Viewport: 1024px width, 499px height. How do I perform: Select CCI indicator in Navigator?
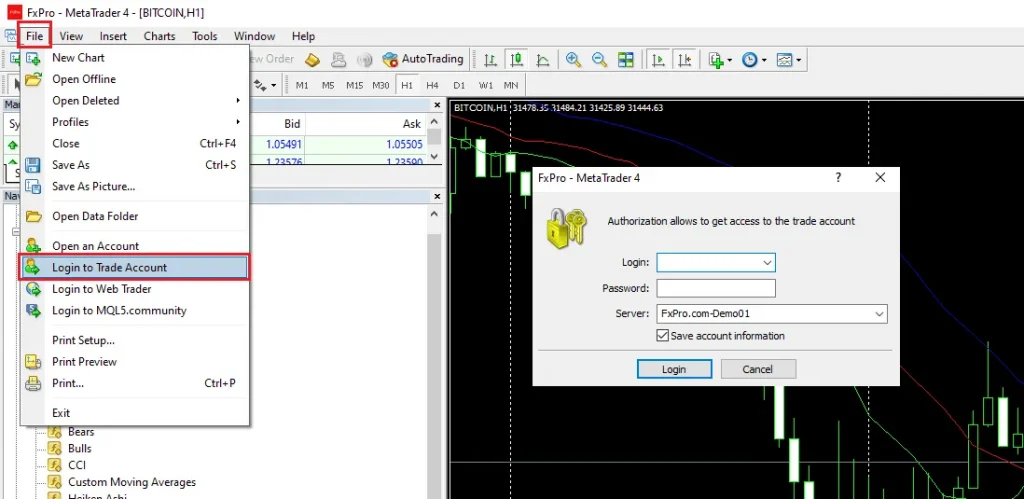pos(77,465)
